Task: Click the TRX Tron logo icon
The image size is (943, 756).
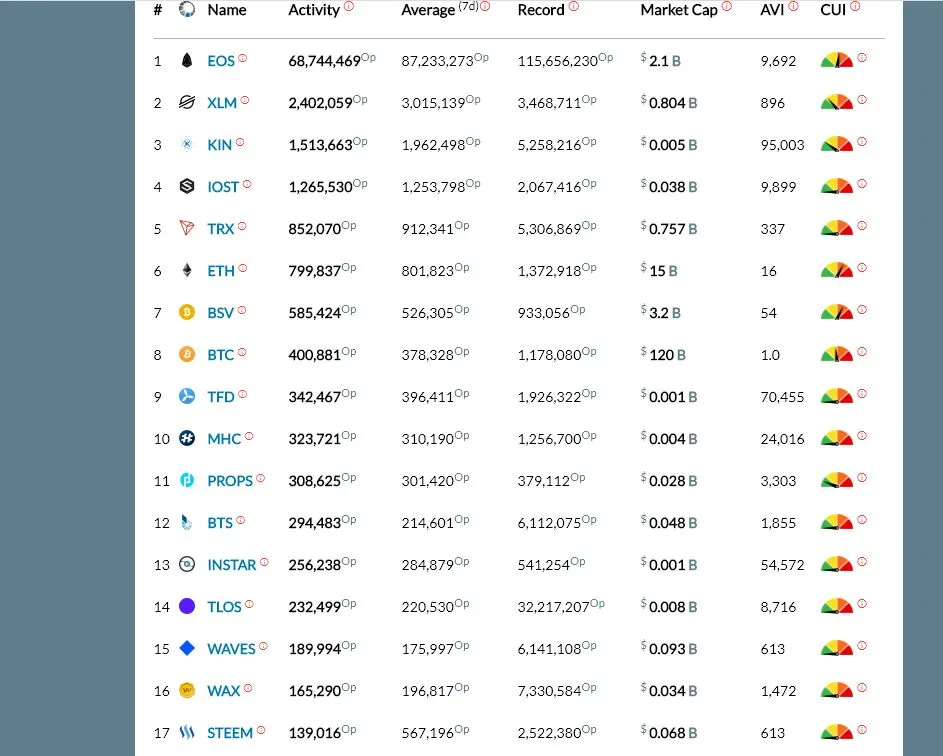Action: pyautogui.click(x=187, y=228)
